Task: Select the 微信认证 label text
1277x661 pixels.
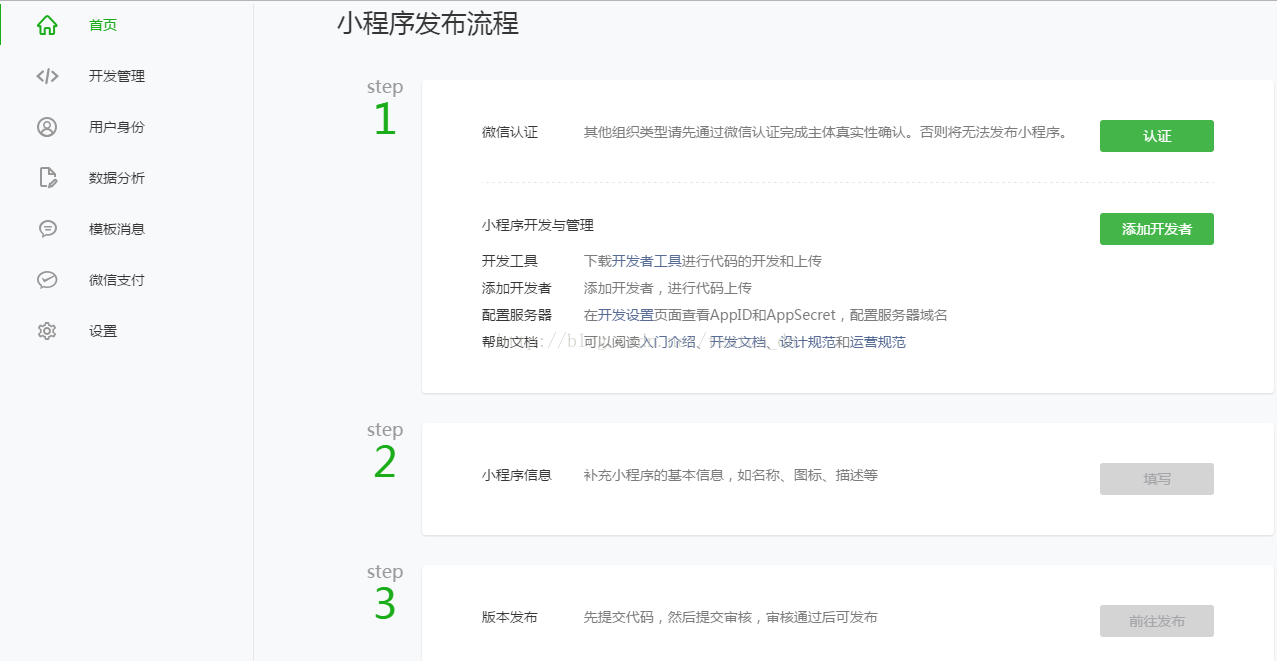Action: coord(510,133)
